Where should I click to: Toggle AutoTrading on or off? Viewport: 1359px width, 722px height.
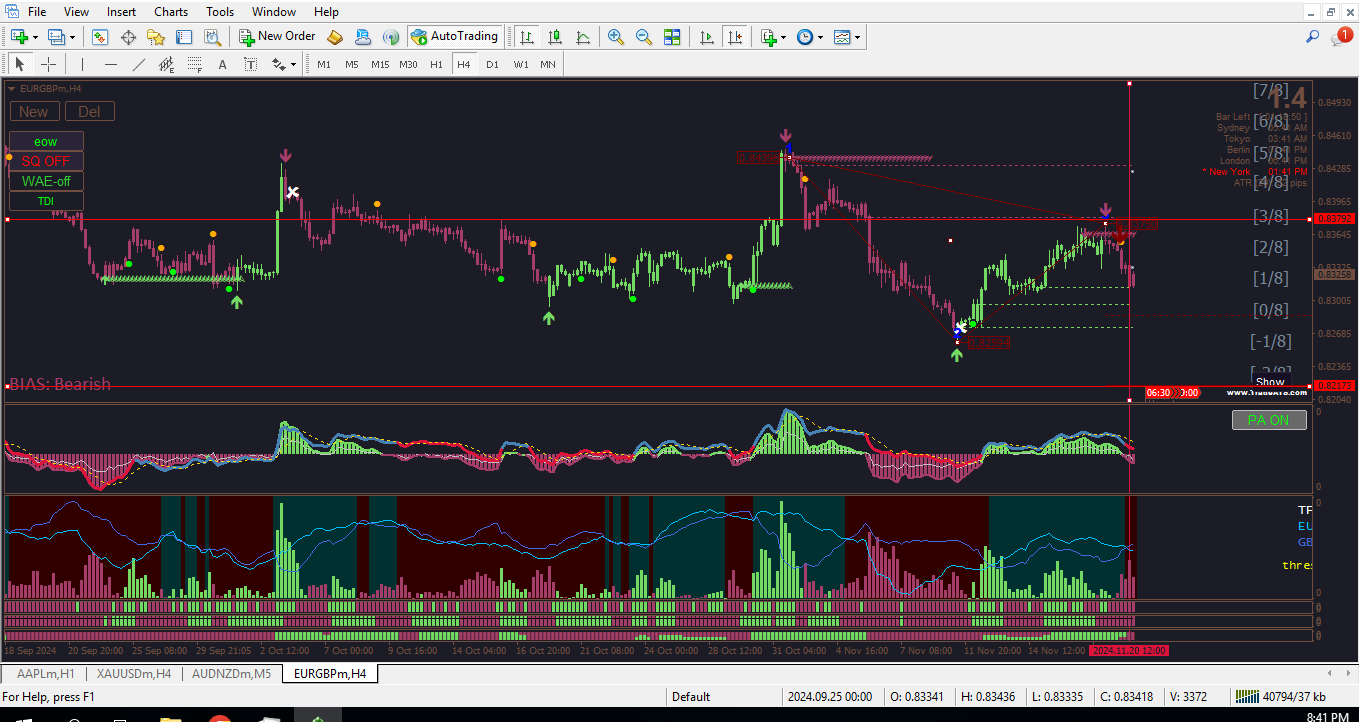point(454,37)
